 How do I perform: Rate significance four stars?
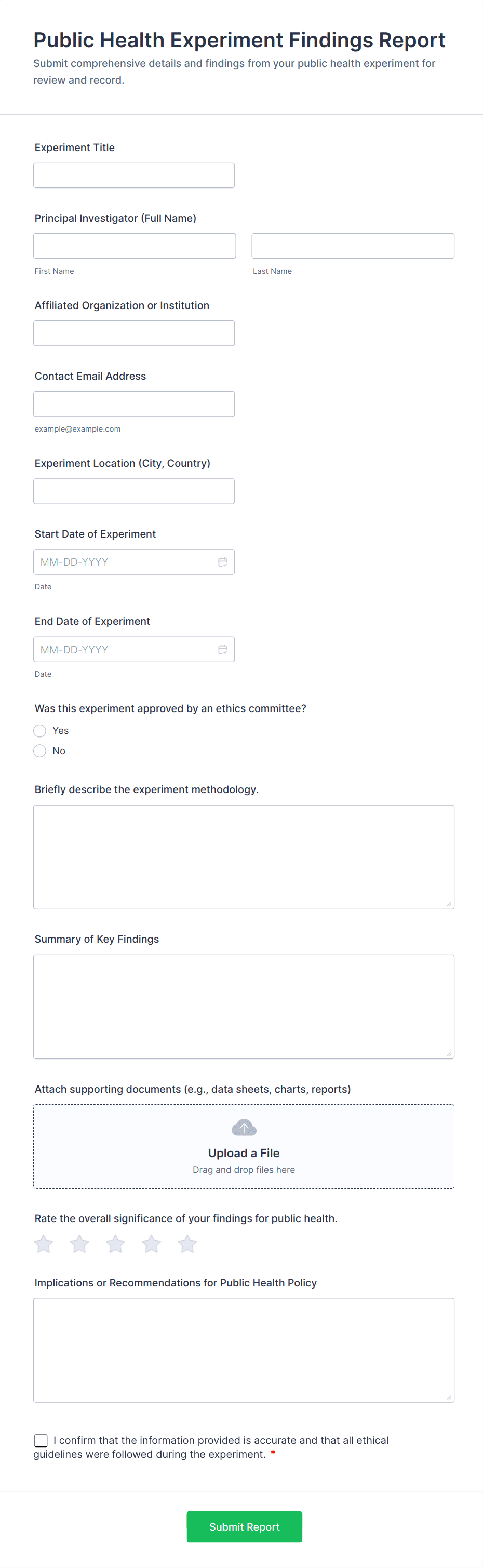pyautogui.click(x=152, y=1243)
